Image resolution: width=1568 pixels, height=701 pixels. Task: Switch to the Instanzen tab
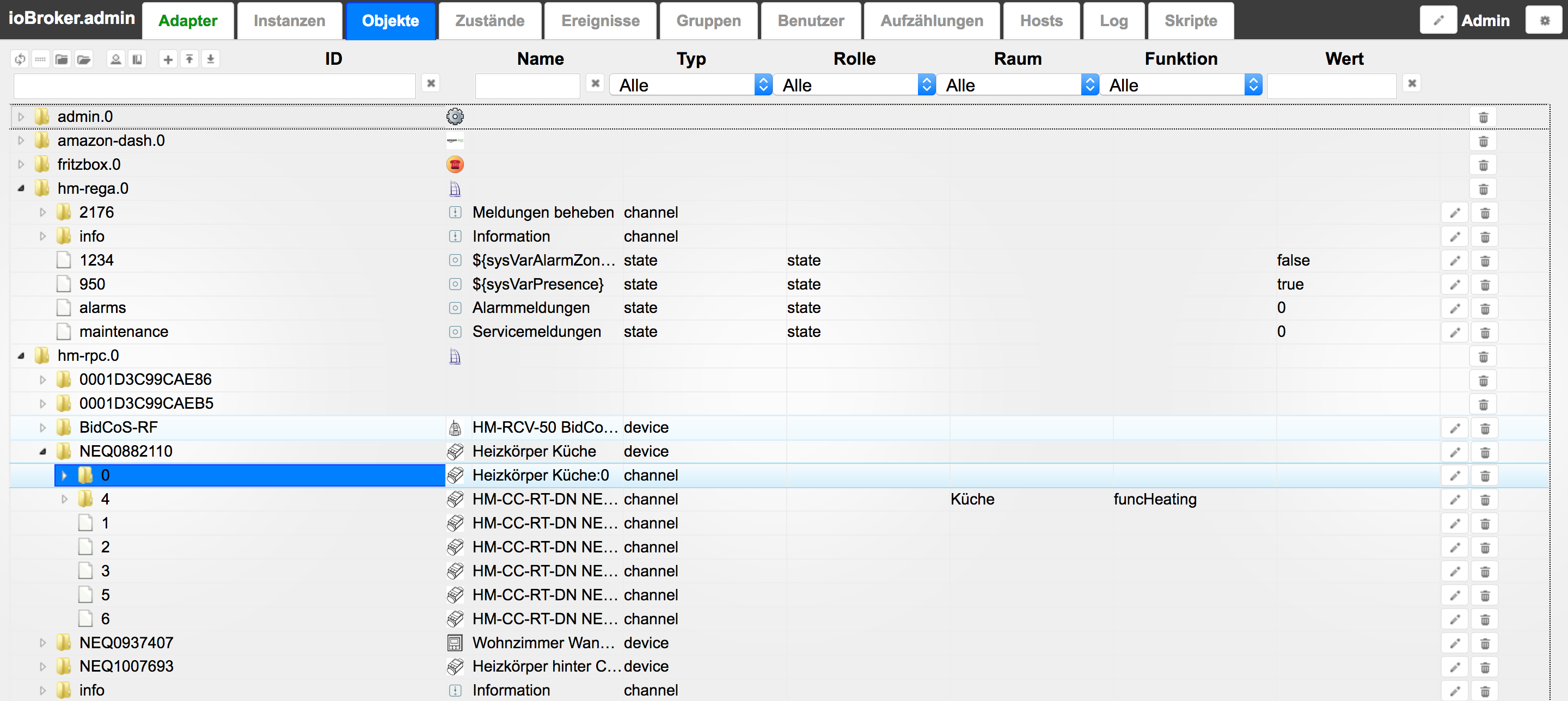pyautogui.click(x=289, y=21)
